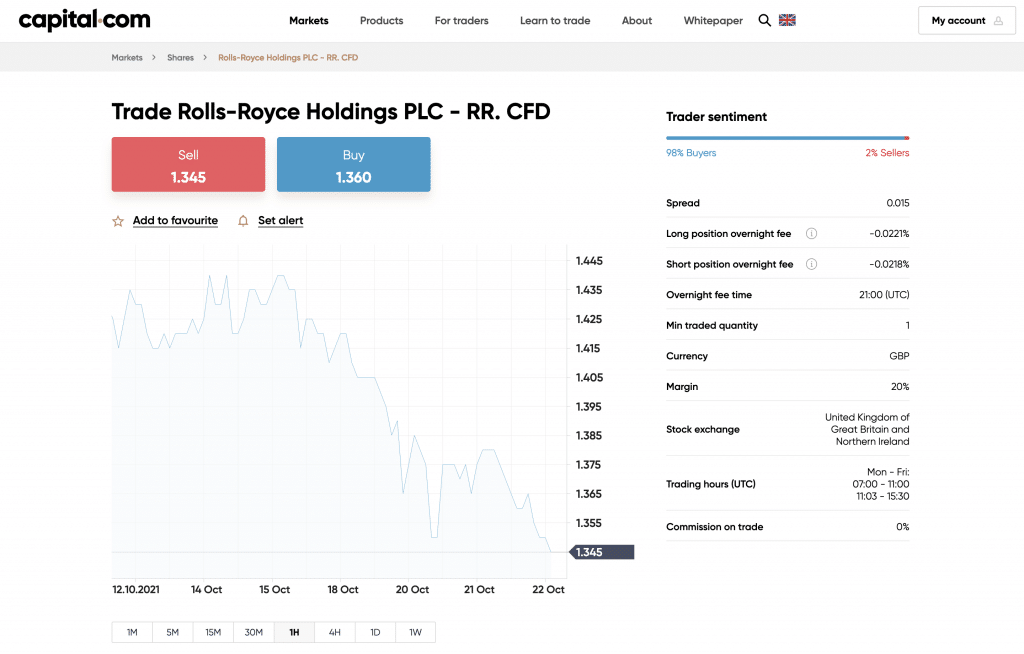Click the -0.0221% long overnight fee value

pos(889,234)
